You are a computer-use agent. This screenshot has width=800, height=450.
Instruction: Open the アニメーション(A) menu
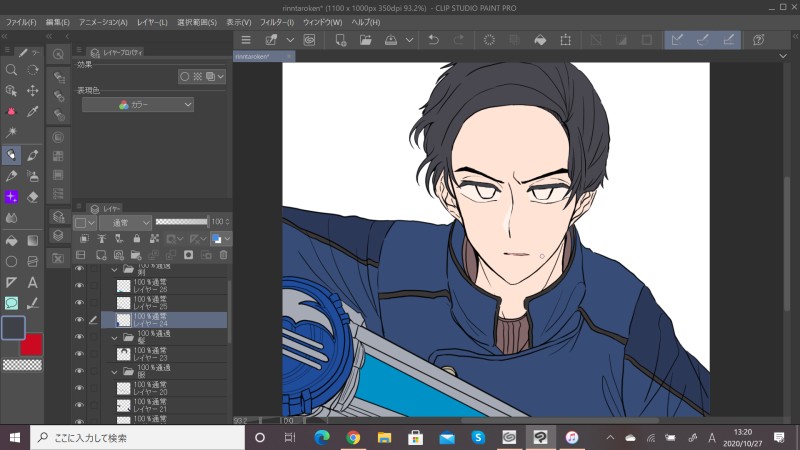coord(103,22)
